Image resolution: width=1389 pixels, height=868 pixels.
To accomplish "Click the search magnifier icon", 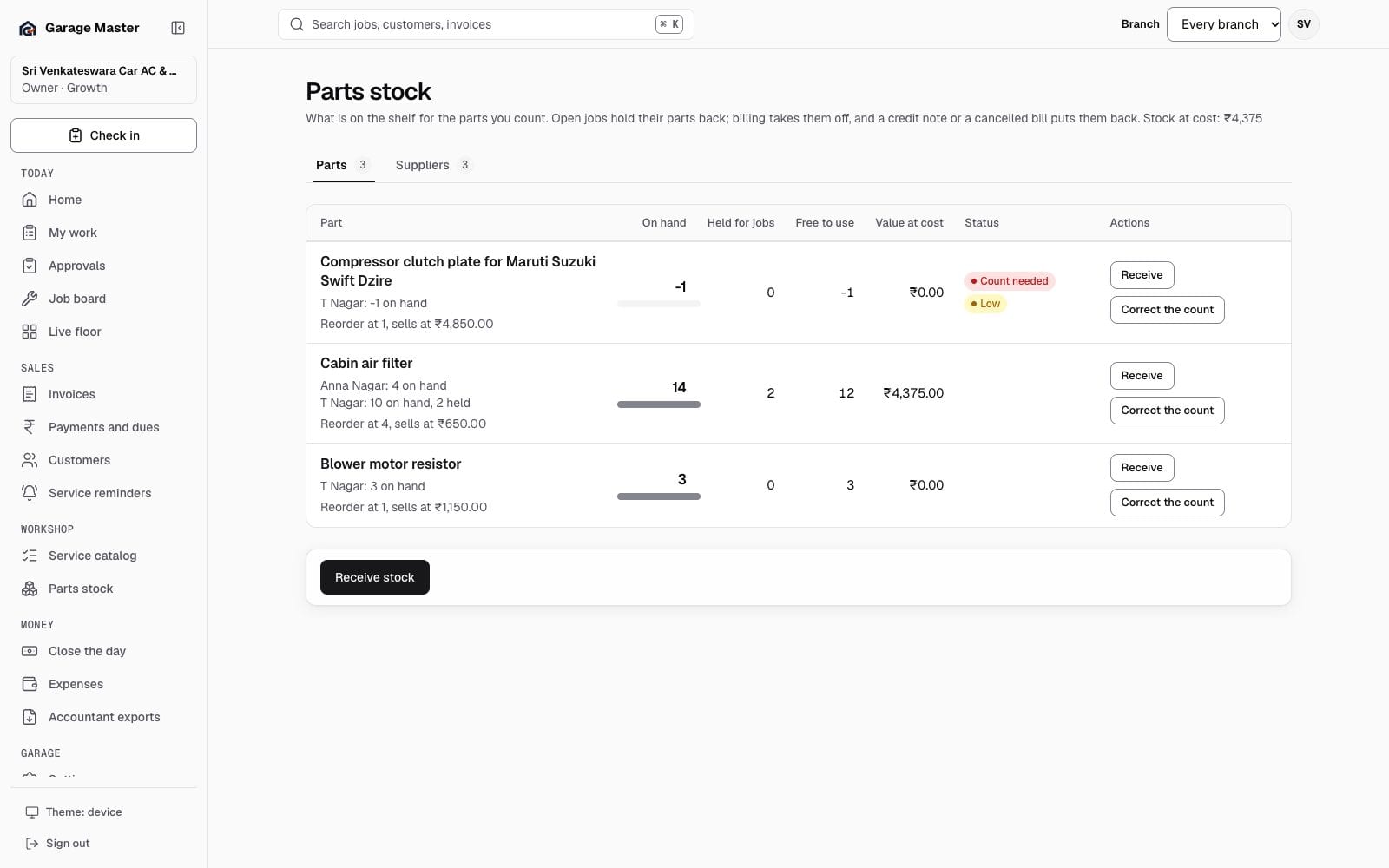I will point(296,24).
